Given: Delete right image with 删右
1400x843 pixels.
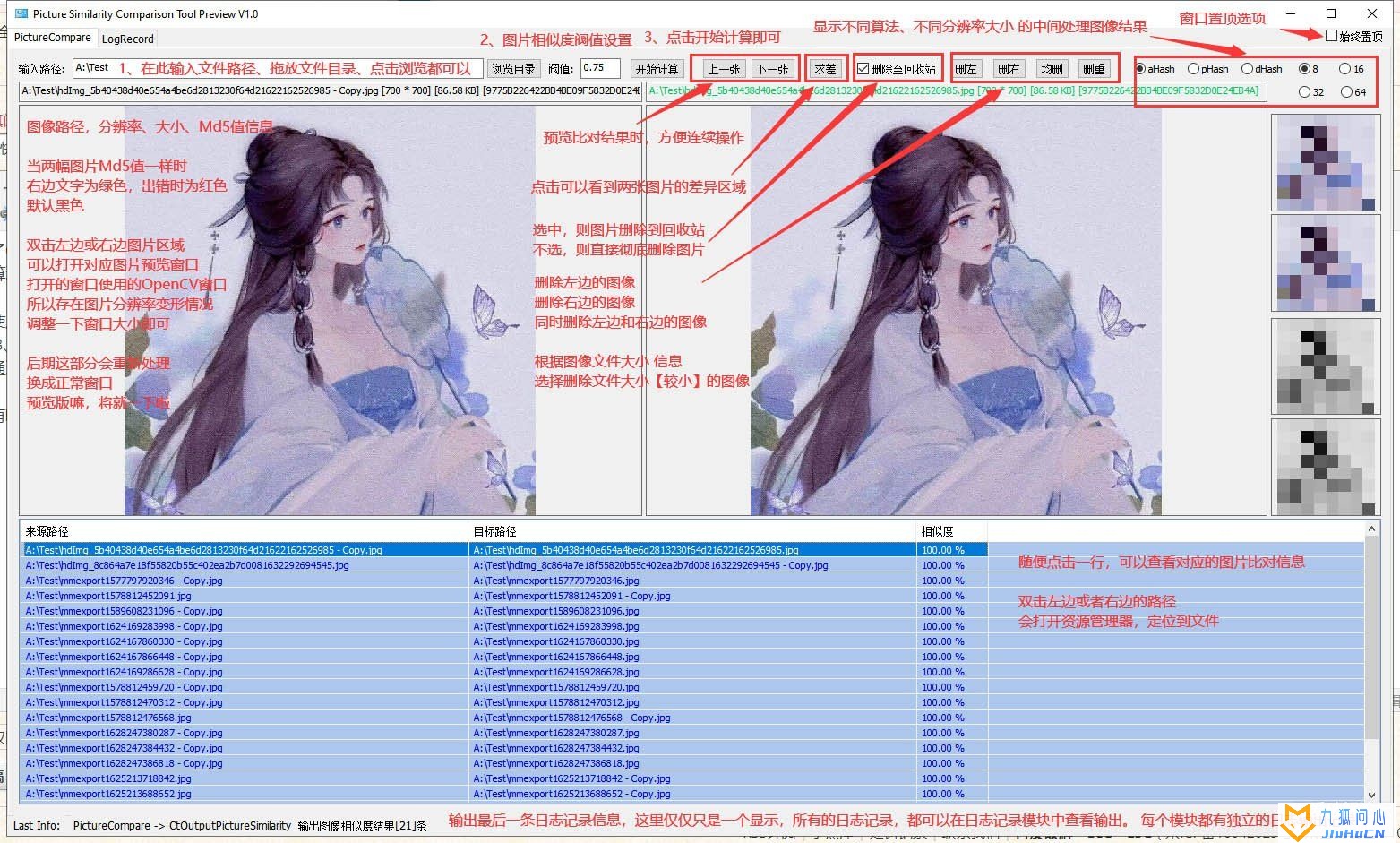Looking at the screenshot, I should click(1009, 69).
